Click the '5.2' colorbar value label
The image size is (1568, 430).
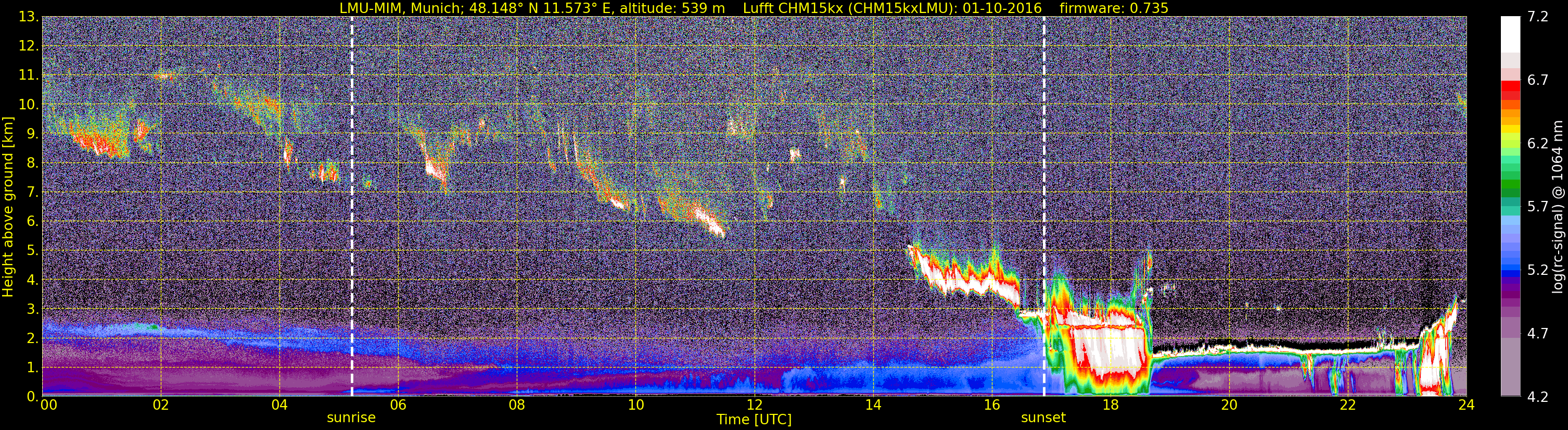point(1538,270)
